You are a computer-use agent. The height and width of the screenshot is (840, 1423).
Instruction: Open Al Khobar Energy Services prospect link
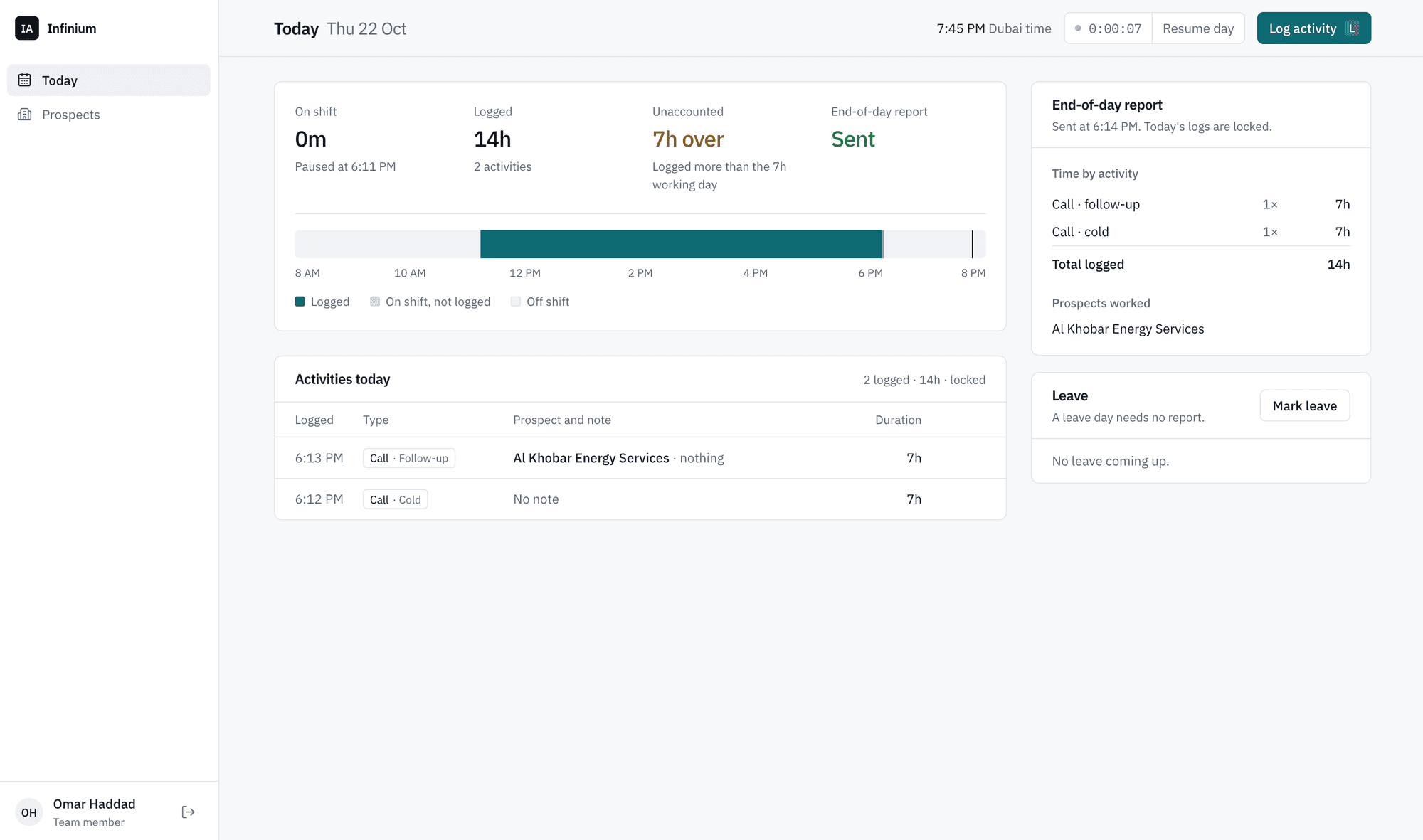click(591, 458)
